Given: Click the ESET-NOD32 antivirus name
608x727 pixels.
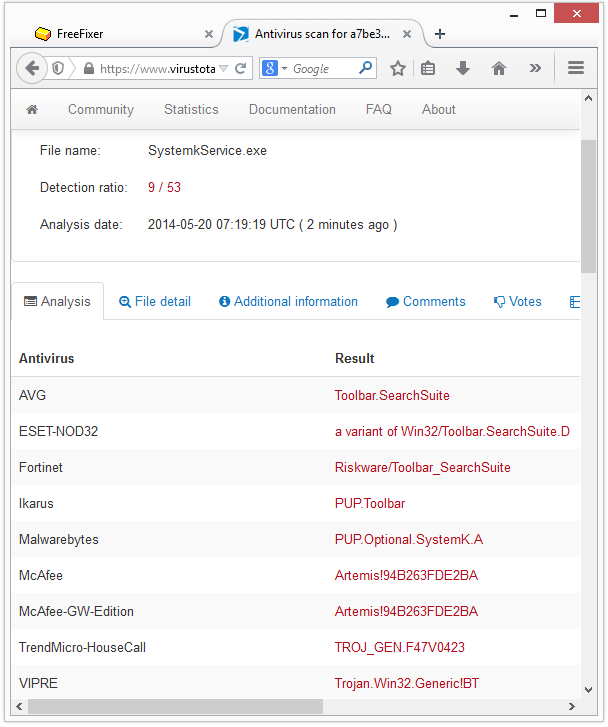Looking at the screenshot, I should pos(58,432).
